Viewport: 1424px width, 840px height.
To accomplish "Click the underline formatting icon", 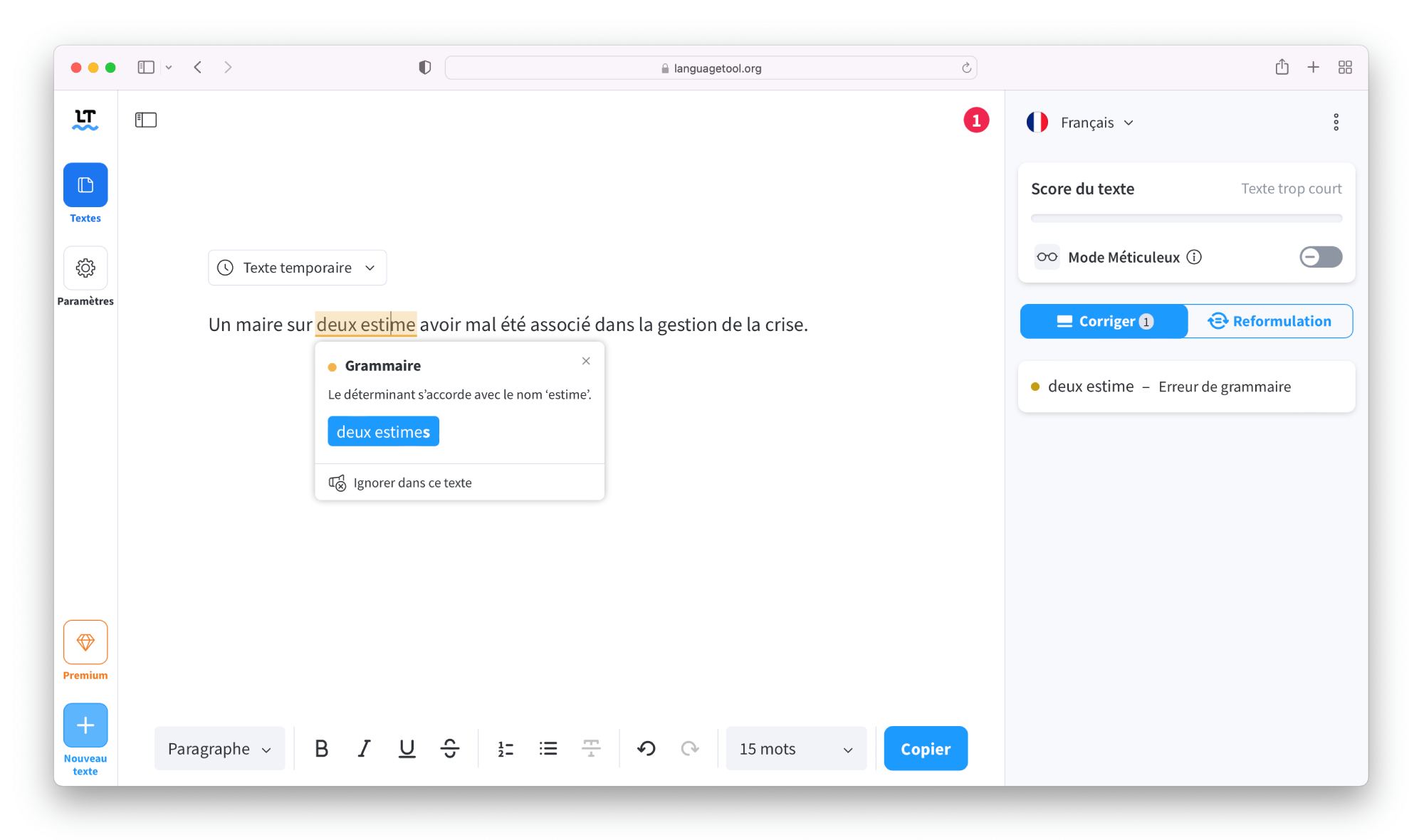I will click(x=407, y=748).
